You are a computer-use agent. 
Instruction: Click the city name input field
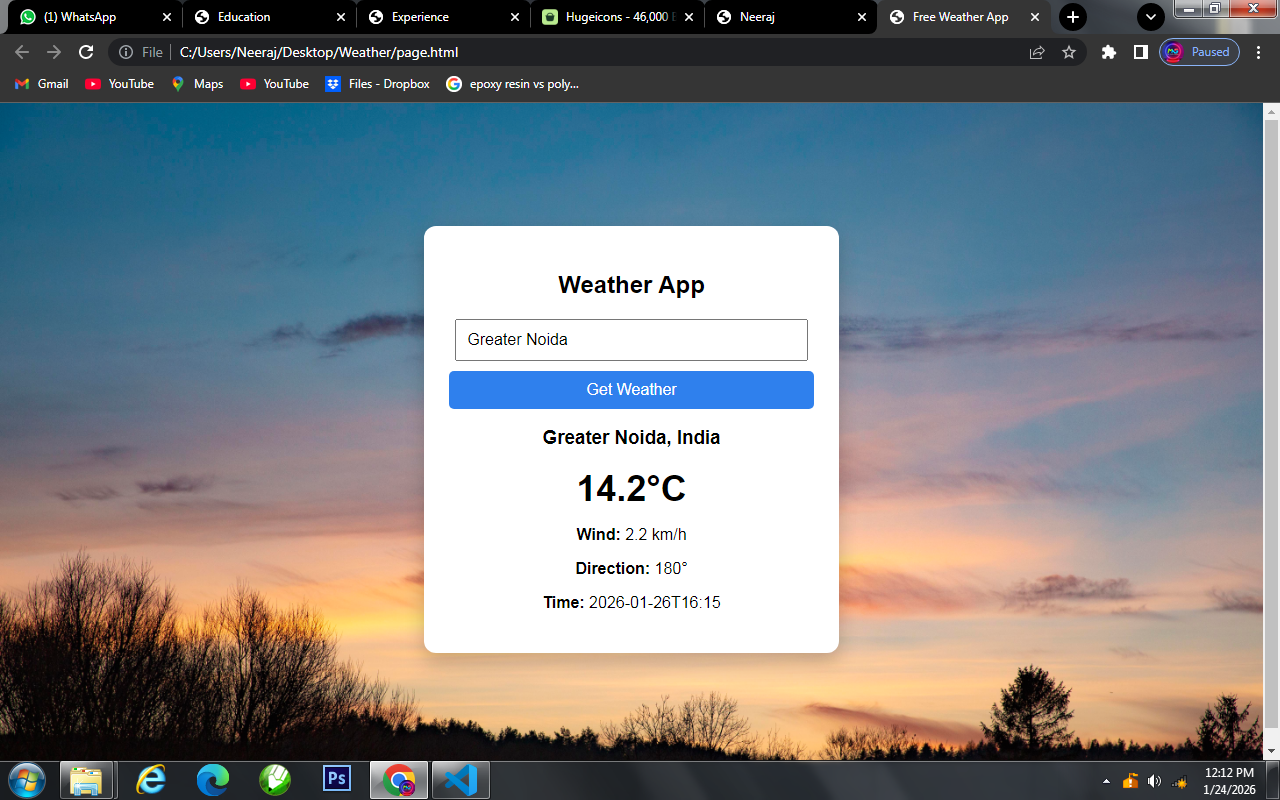tap(631, 340)
